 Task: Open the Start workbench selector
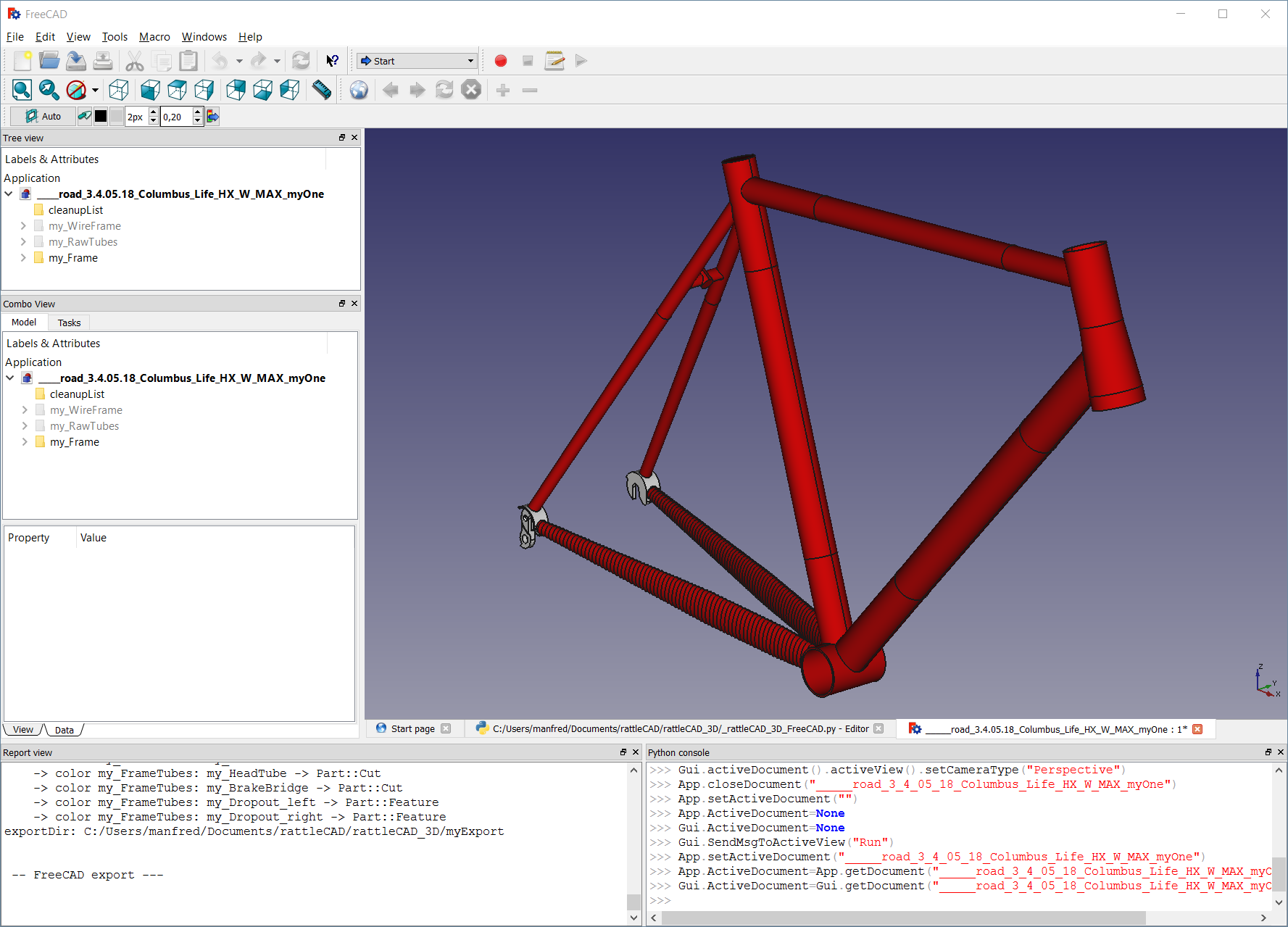(x=417, y=61)
